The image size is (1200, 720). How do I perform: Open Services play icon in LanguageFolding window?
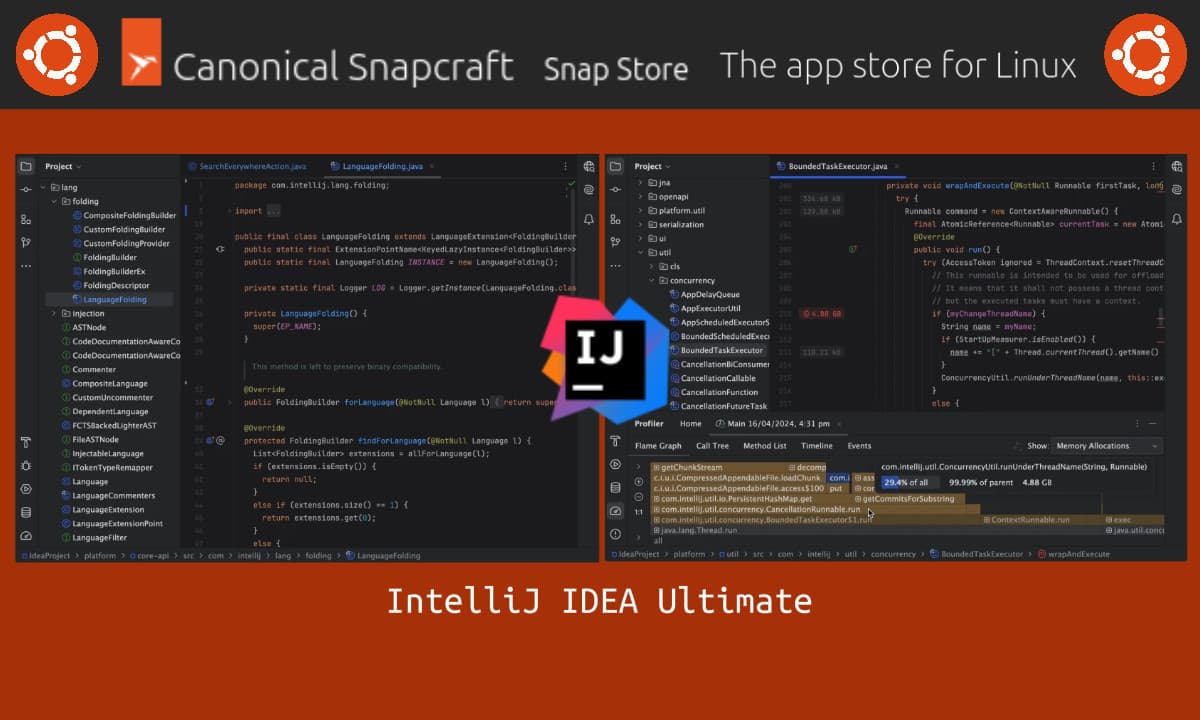pyautogui.click(x=26, y=489)
